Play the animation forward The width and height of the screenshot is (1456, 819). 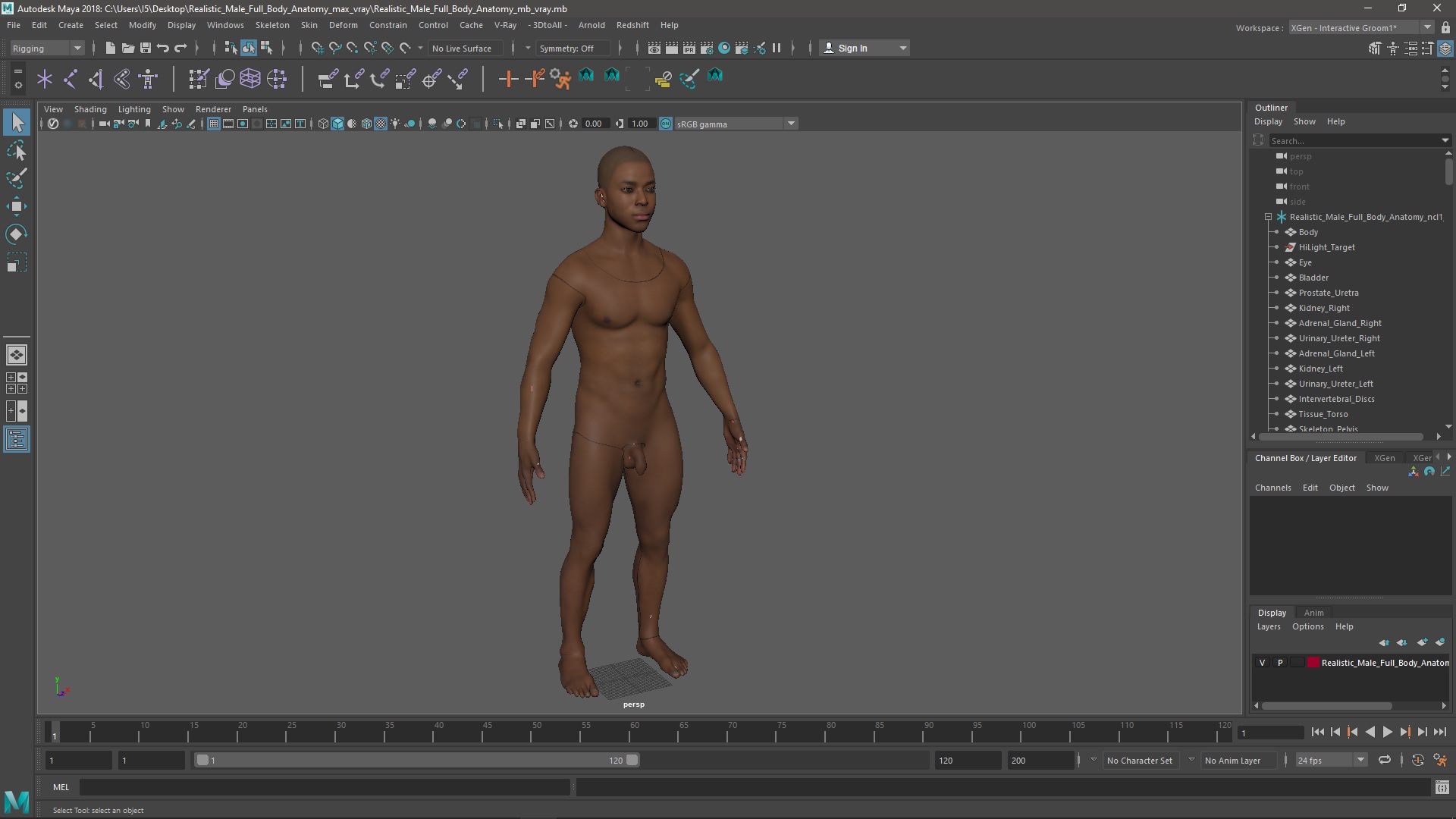(x=1387, y=732)
